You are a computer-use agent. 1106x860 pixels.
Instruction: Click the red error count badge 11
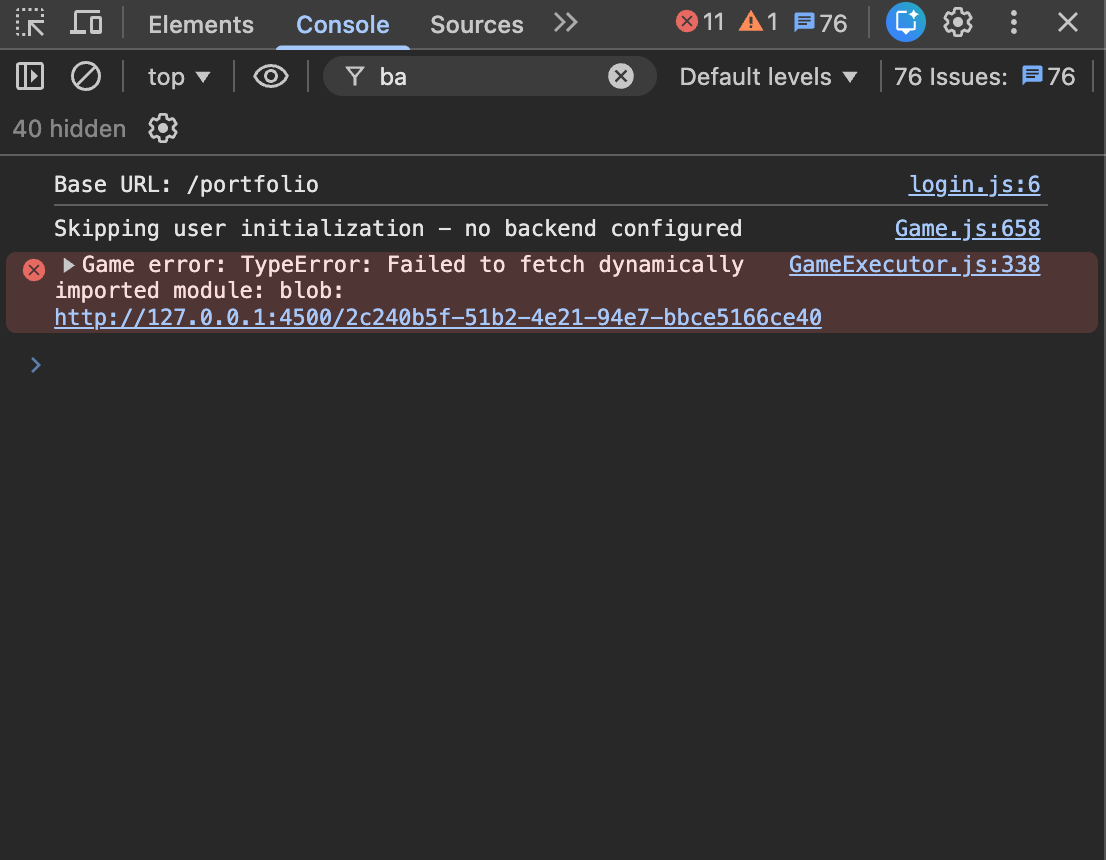(x=700, y=23)
